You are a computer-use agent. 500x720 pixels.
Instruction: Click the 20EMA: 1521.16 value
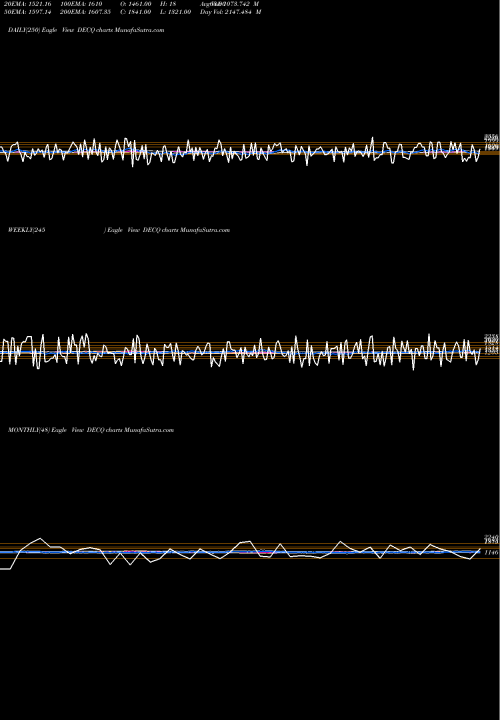(x=28, y=4)
